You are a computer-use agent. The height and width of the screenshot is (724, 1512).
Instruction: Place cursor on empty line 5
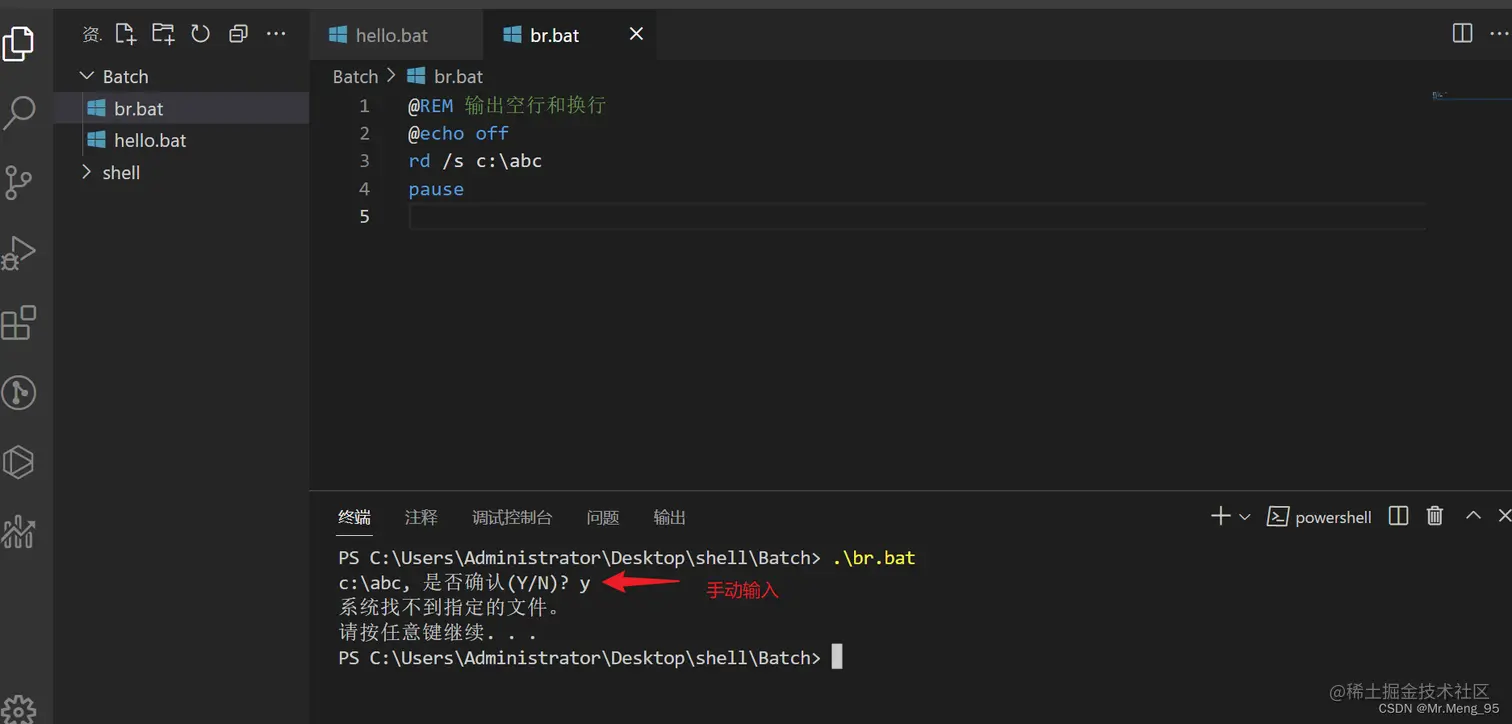pos(916,217)
